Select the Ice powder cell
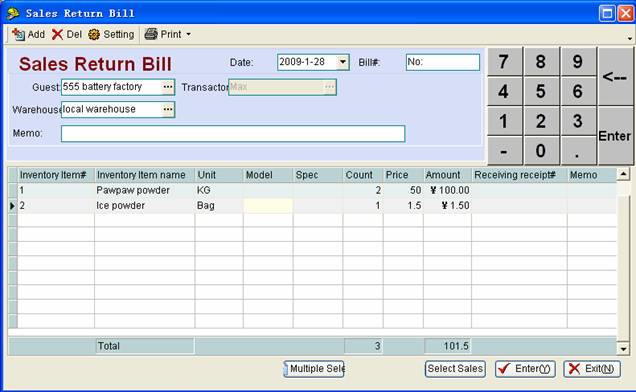Viewport: 636px width, 392px height. coord(144,206)
